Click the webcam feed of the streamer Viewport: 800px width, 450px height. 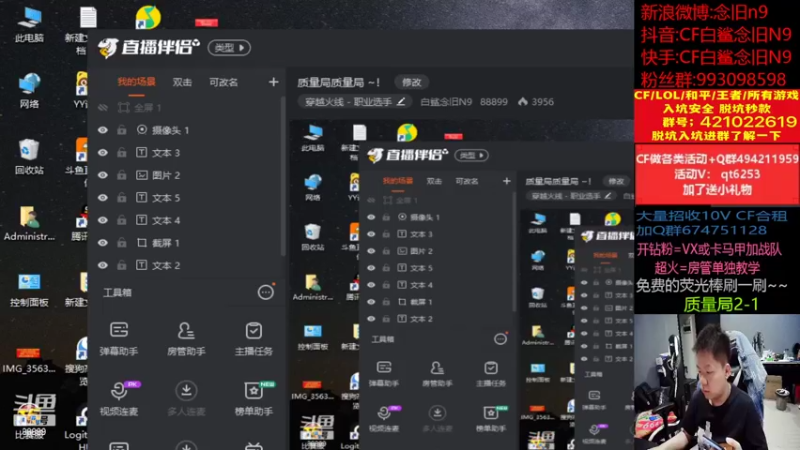(x=716, y=382)
